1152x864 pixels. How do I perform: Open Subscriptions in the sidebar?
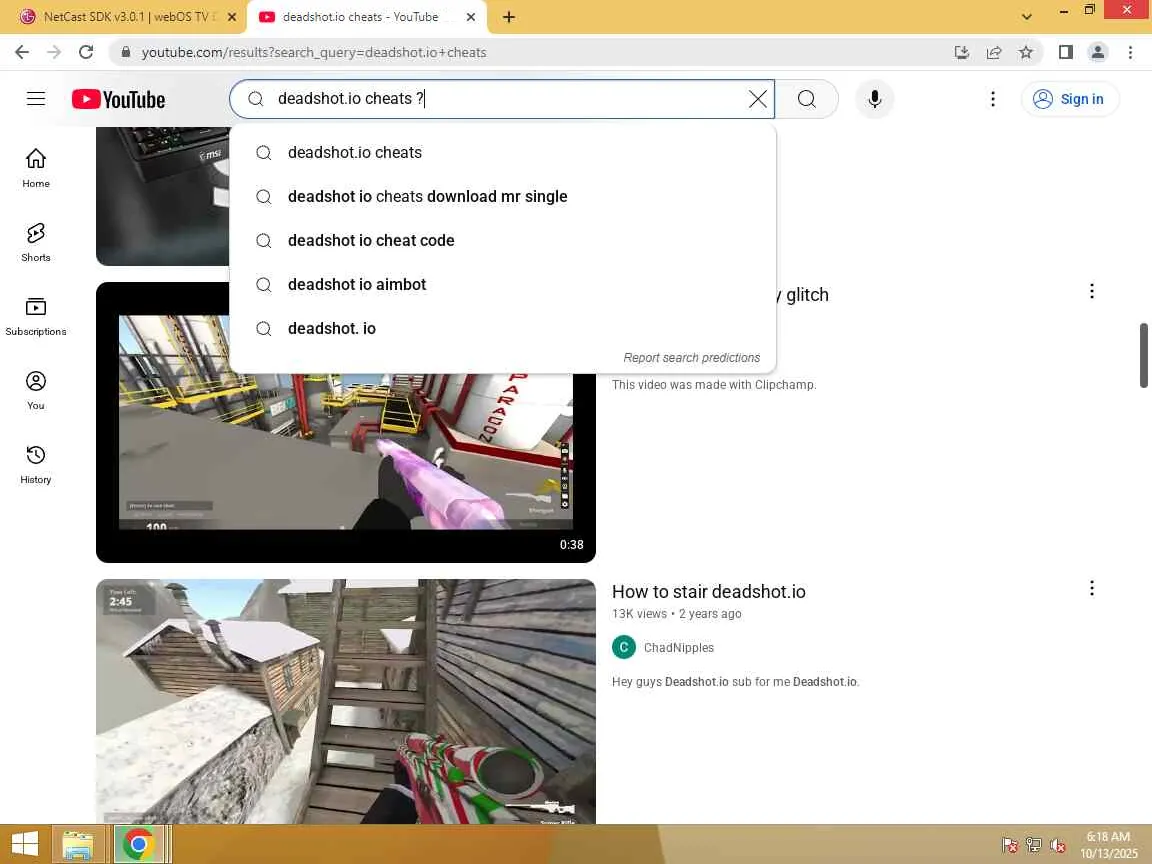coord(36,317)
